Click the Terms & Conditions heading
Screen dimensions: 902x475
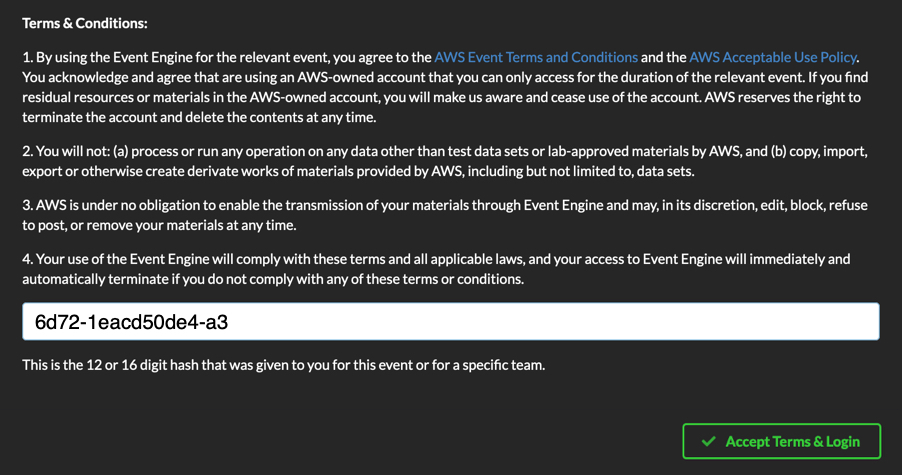[85, 23]
